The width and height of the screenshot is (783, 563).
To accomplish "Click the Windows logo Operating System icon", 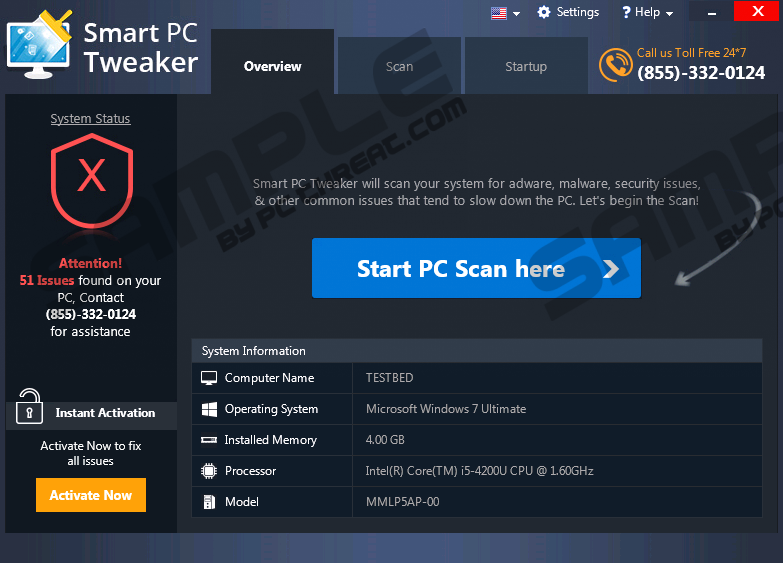I will pos(209,409).
